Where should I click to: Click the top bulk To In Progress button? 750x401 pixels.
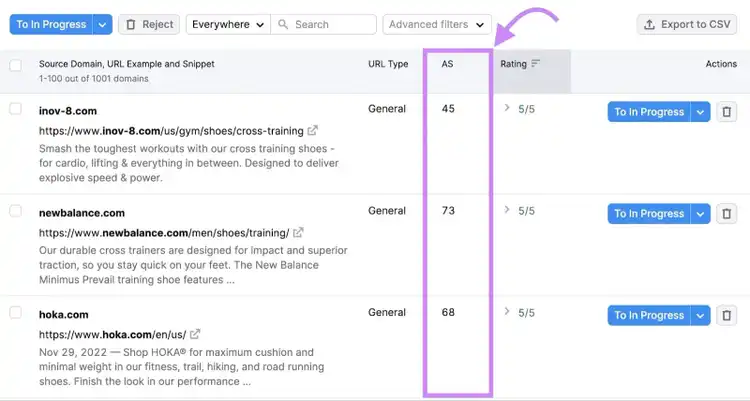pos(51,24)
